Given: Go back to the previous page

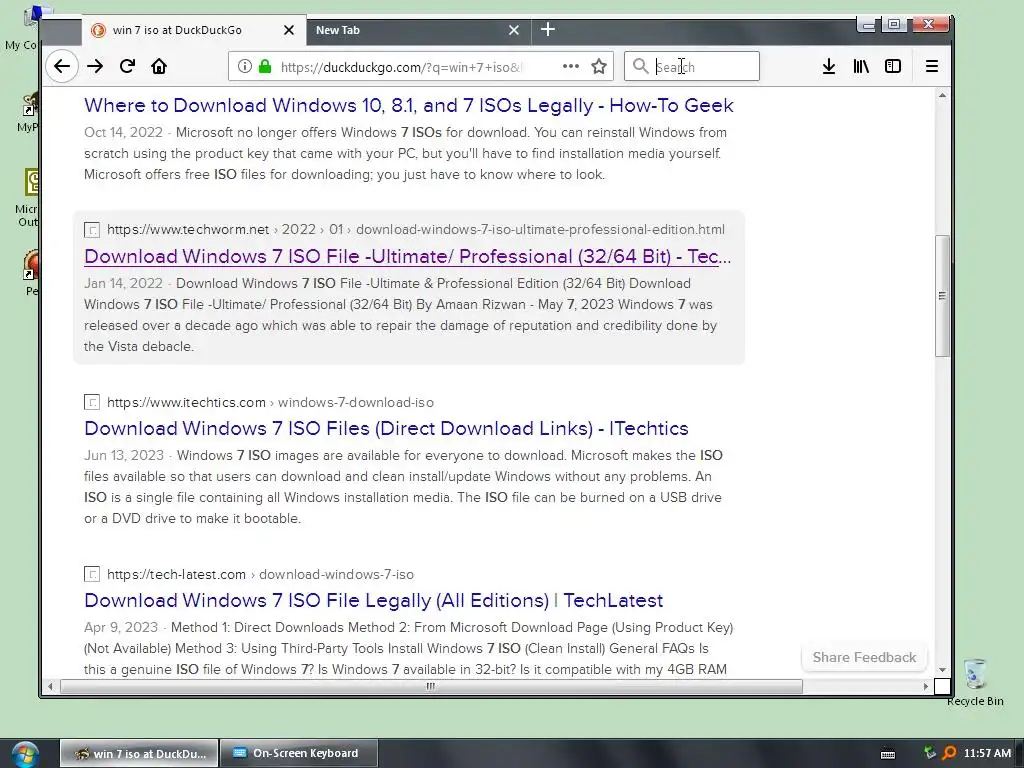Looking at the screenshot, I should [62, 66].
